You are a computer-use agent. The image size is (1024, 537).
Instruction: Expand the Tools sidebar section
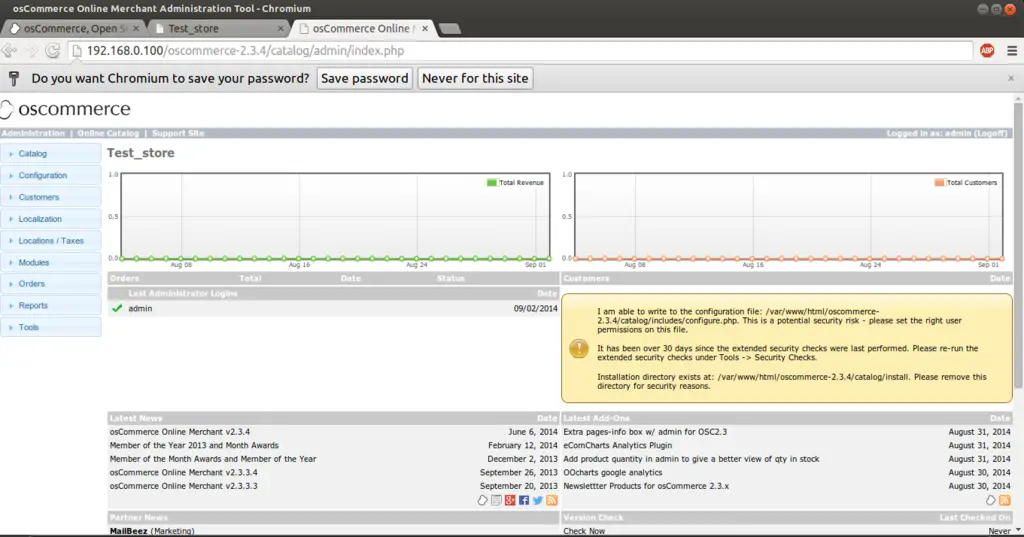point(51,327)
